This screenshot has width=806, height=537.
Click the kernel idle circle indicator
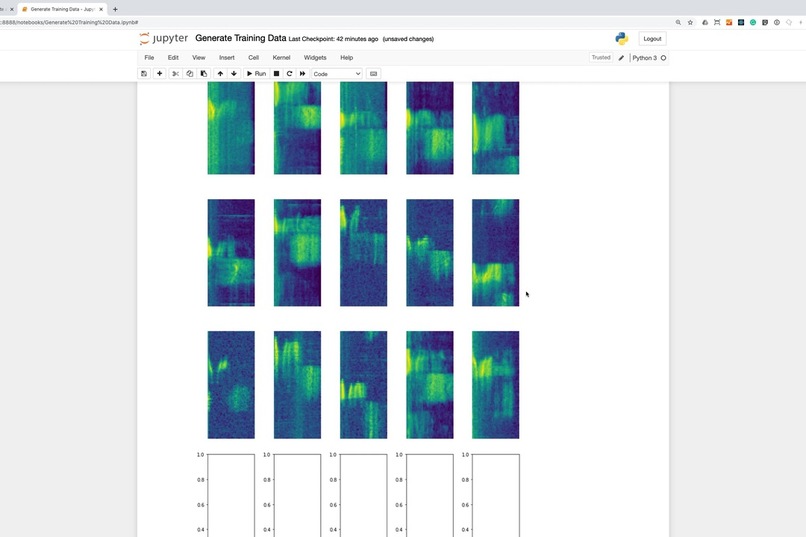coord(664,58)
